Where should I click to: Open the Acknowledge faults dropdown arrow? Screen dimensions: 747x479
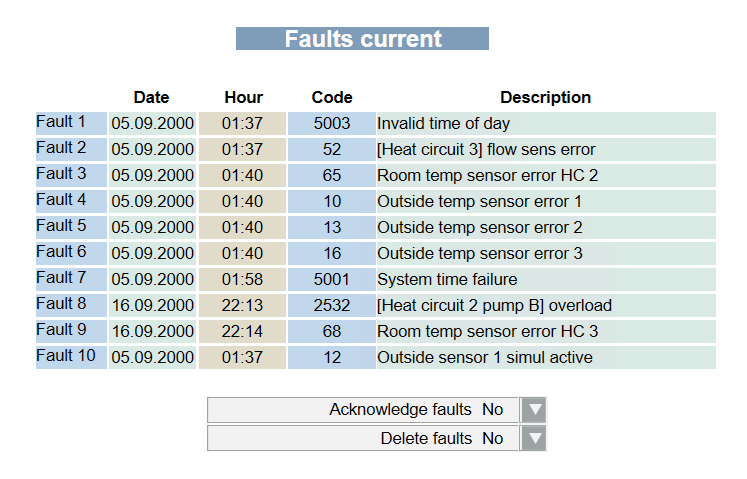(x=535, y=410)
